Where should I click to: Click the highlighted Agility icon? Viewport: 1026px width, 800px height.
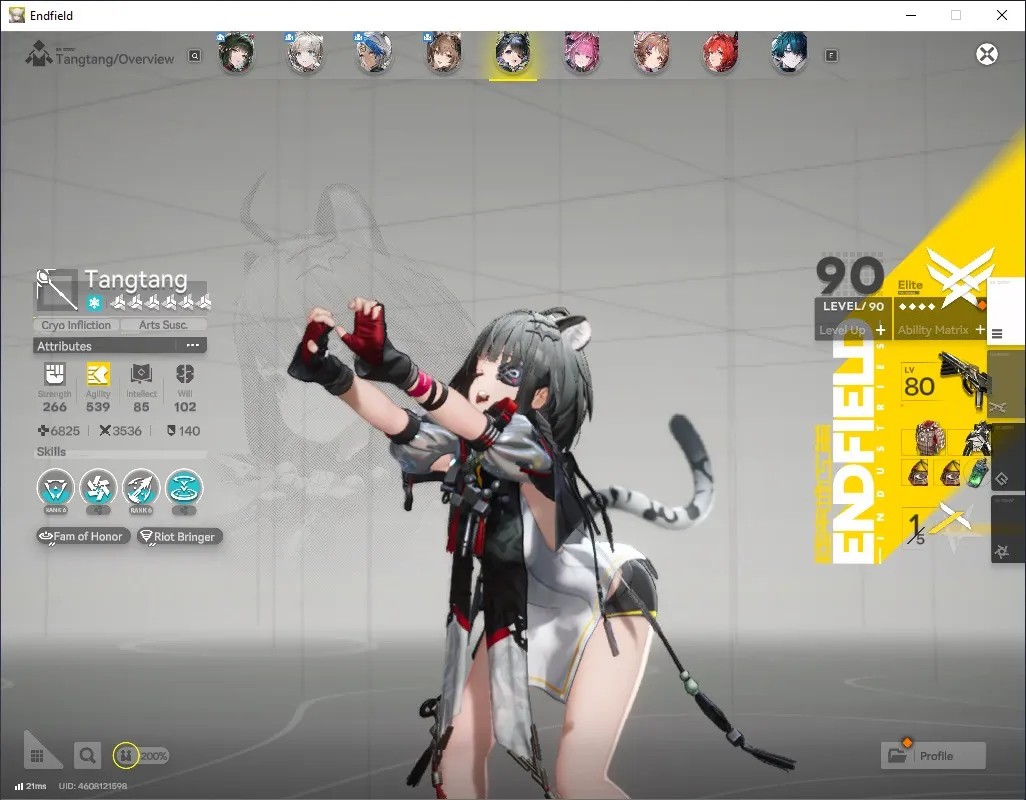pos(97,374)
